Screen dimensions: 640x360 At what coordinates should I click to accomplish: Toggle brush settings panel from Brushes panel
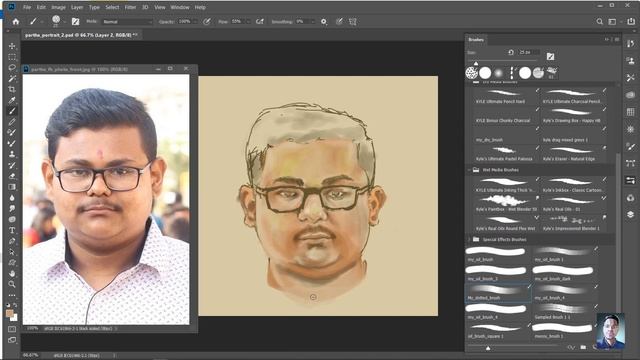click(551, 56)
